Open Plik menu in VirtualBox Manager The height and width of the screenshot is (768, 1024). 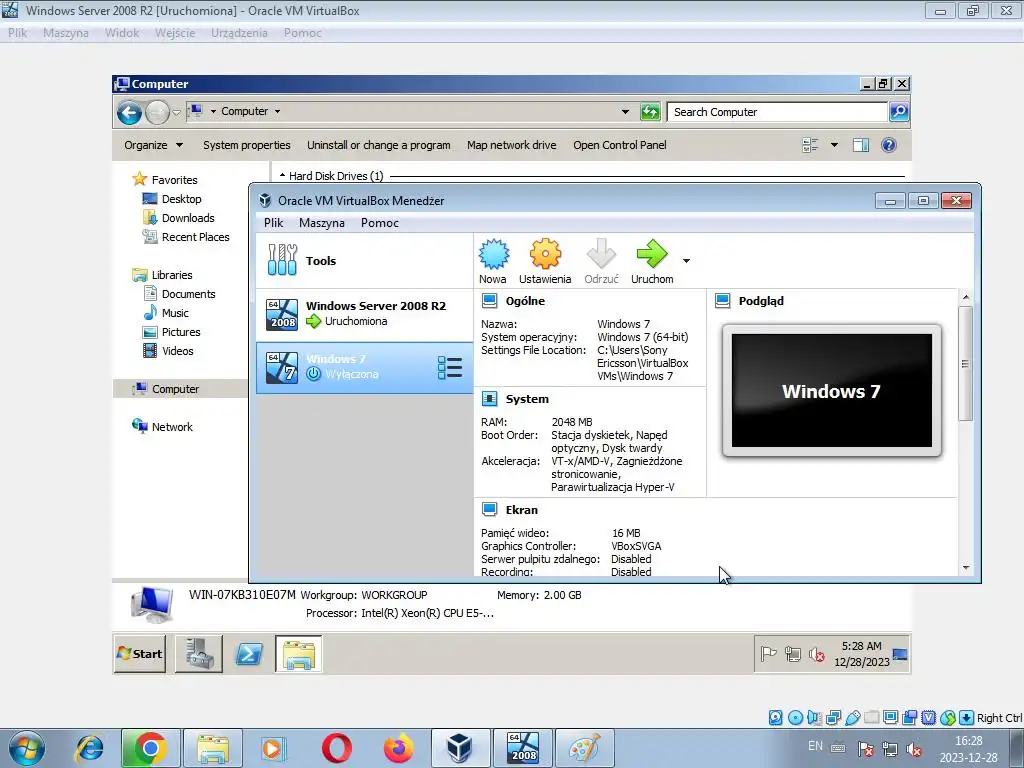273,223
